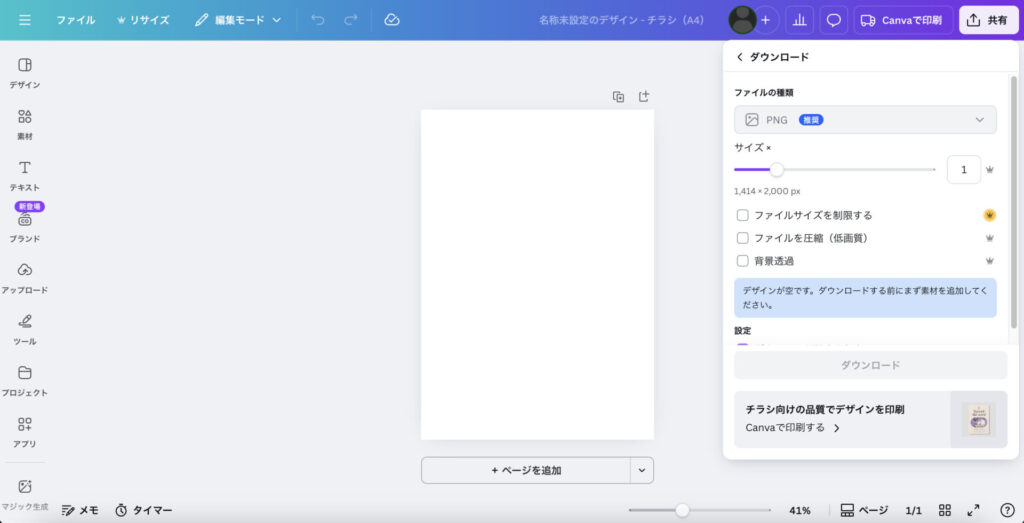Expand arrow next to ページを追加
This screenshot has width=1024, height=523.
coord(642,470)
